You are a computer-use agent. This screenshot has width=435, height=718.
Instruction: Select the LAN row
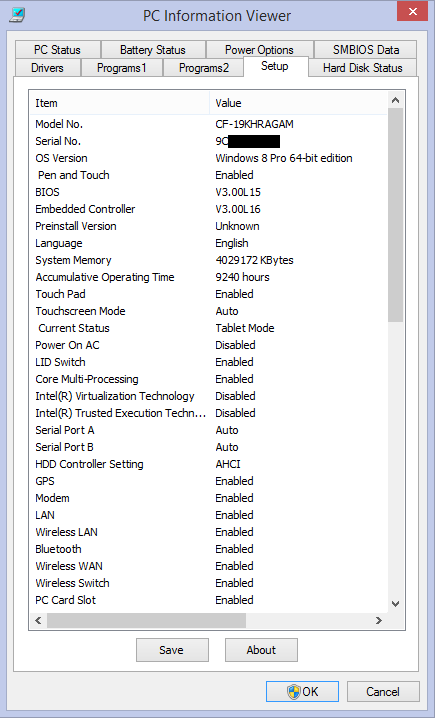point(208,515)
